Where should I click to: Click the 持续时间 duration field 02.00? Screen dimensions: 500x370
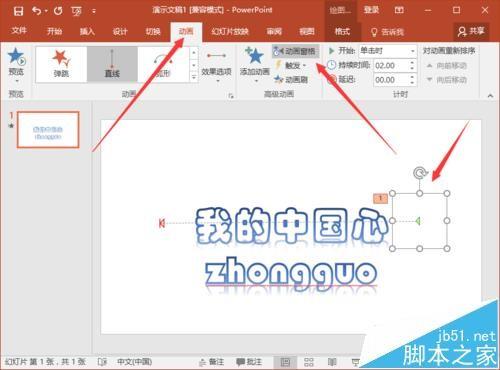[390, 65]
